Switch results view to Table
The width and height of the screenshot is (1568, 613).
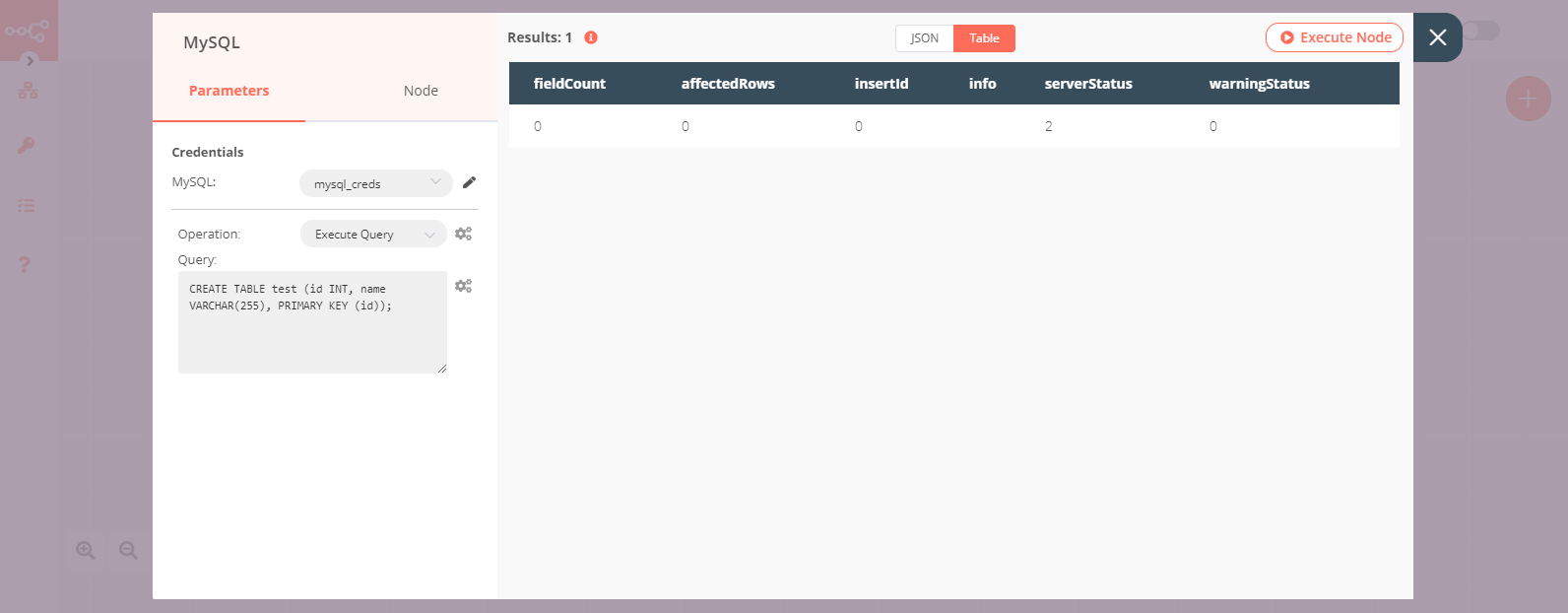click(984, 38)
